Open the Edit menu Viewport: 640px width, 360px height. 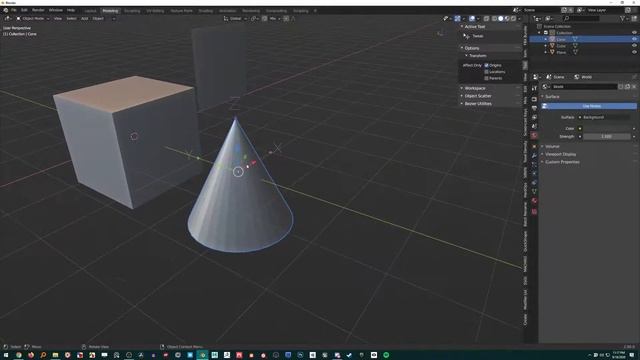click(x=24, y=10)
